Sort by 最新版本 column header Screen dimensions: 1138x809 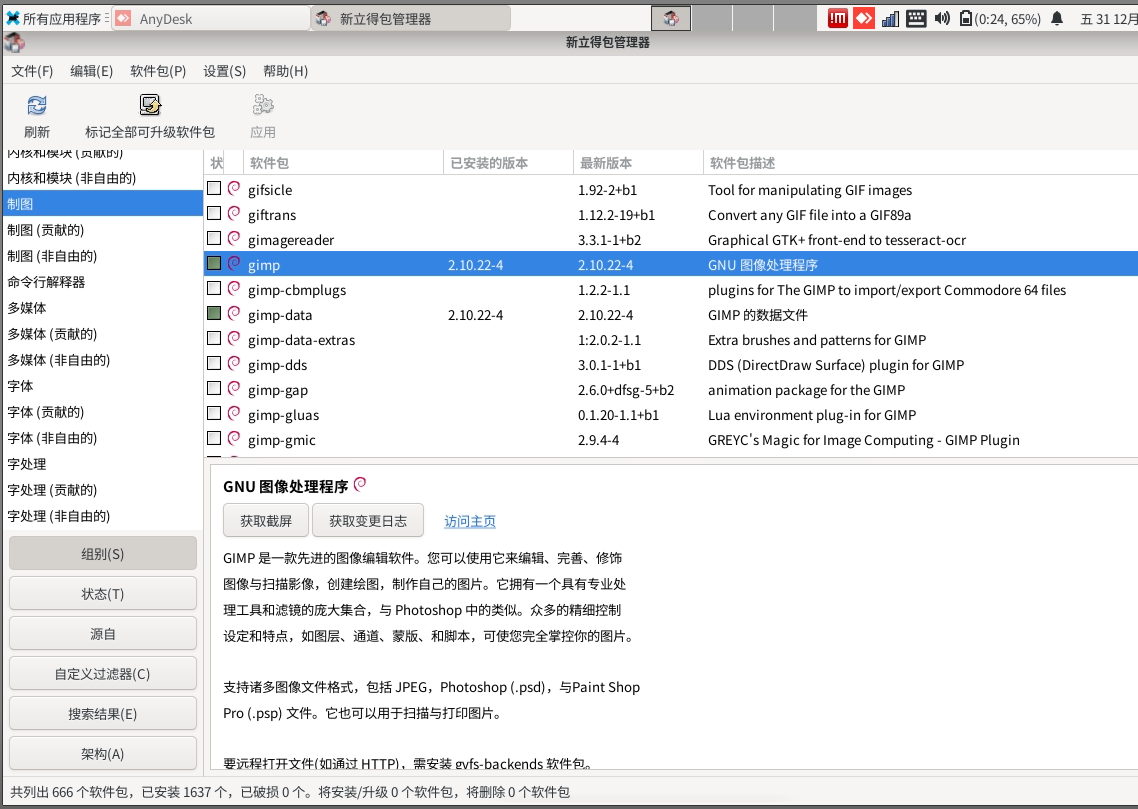pyautogui.click(x=639, y=163)
